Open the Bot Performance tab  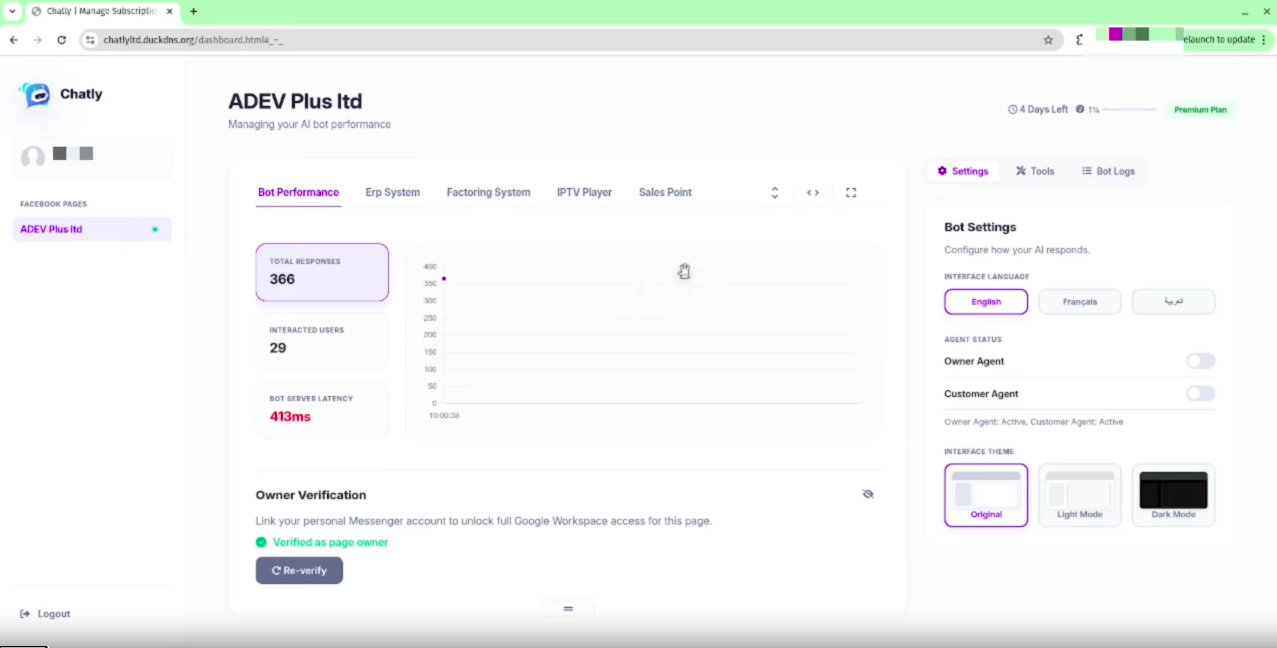tap(299, 193)
